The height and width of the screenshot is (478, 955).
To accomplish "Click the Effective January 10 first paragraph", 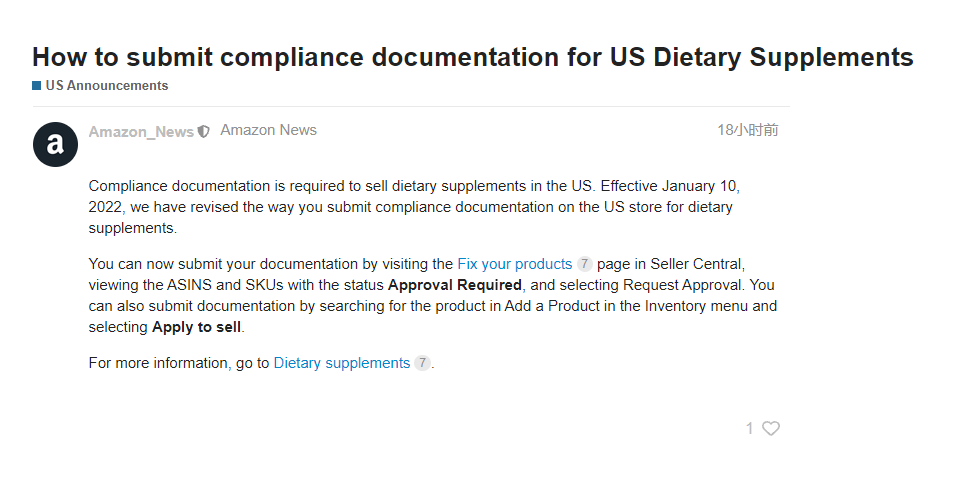I will pyautogui.click(x=414, y=207).
